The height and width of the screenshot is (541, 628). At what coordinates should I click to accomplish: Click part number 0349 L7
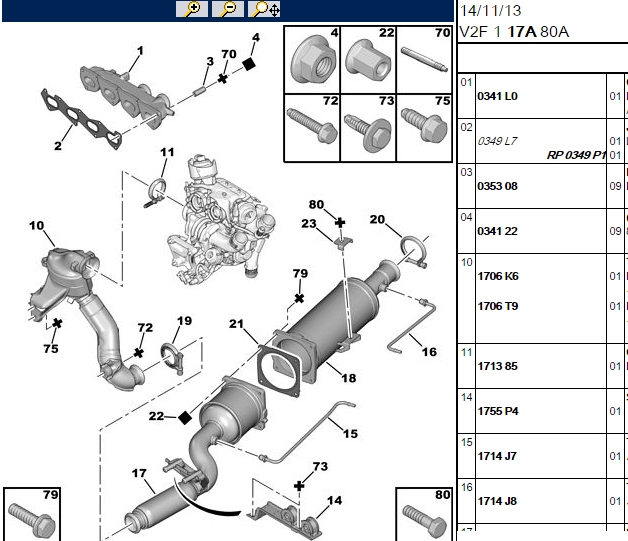497,141
